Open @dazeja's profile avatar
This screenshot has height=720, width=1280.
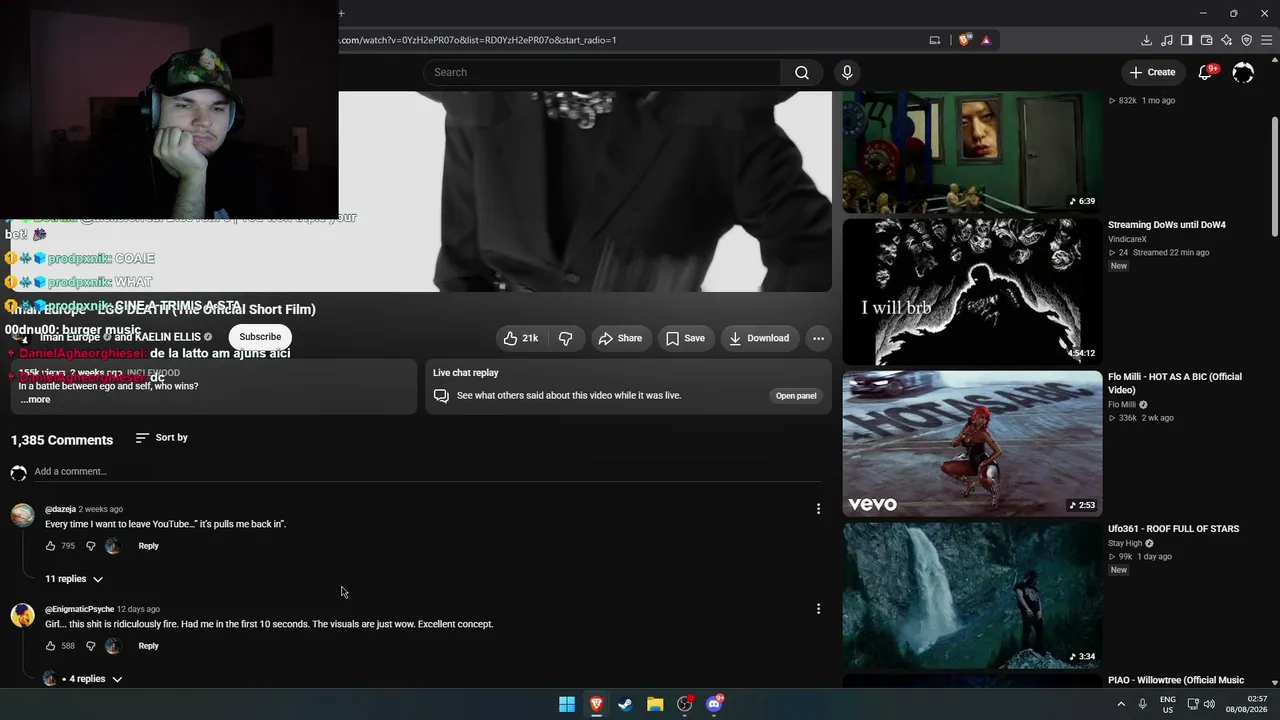pyautogui.click(x=22, y=515)
